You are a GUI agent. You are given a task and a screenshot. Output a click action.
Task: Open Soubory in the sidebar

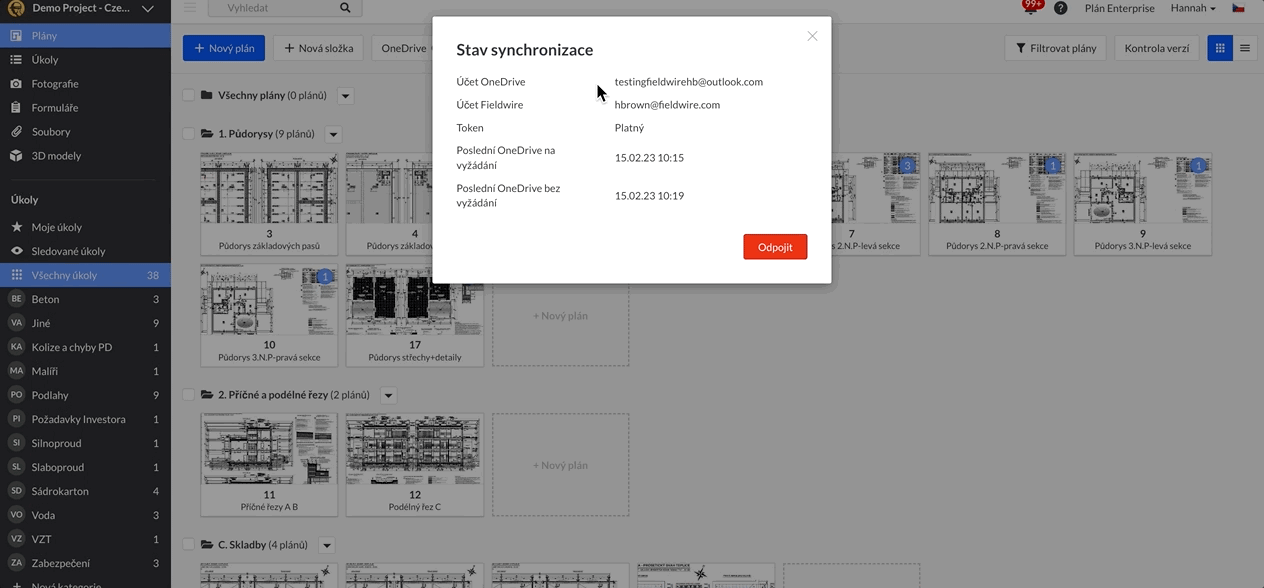click(x=85, y=131)
